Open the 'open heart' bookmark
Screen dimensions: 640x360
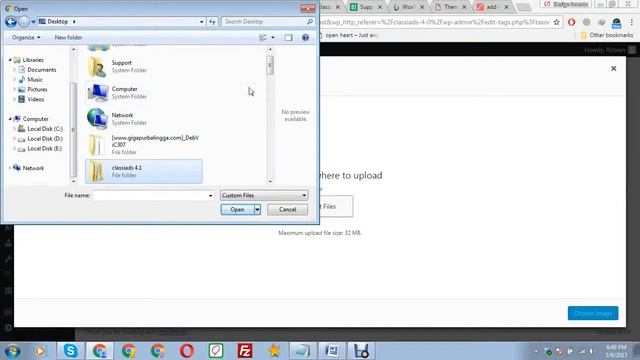point(348,36)
